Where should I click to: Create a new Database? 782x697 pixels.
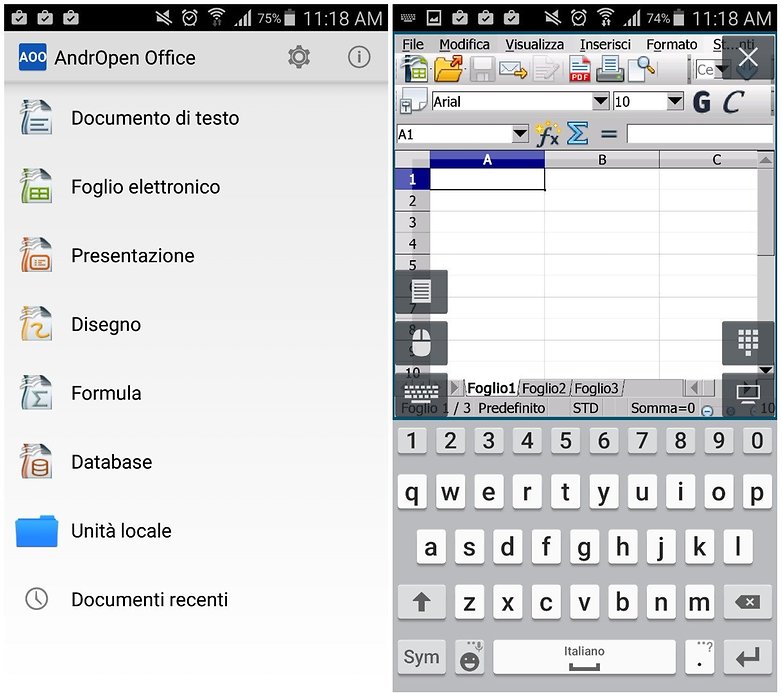[196, 462]
